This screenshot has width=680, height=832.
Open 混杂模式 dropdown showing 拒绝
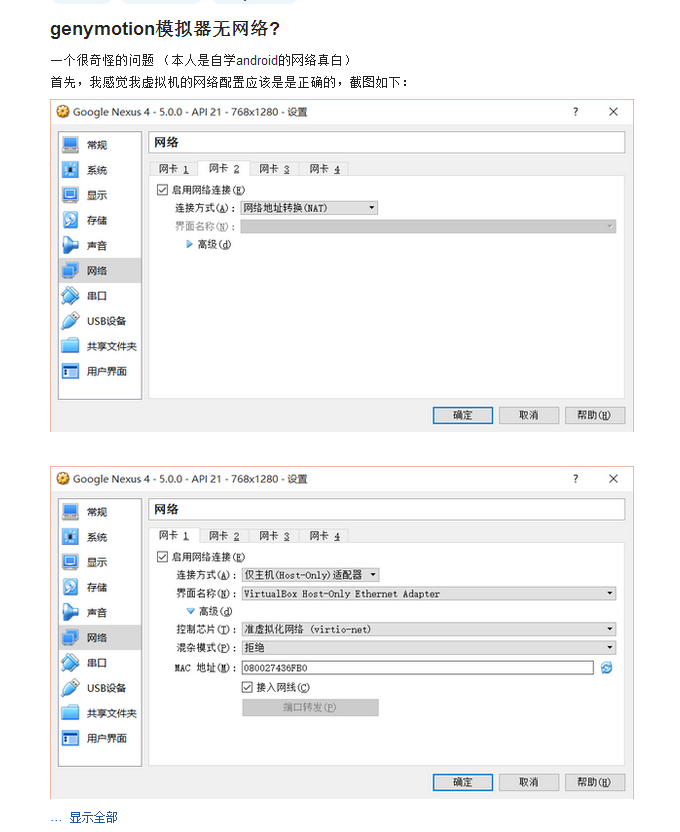(x=429, y=647)
